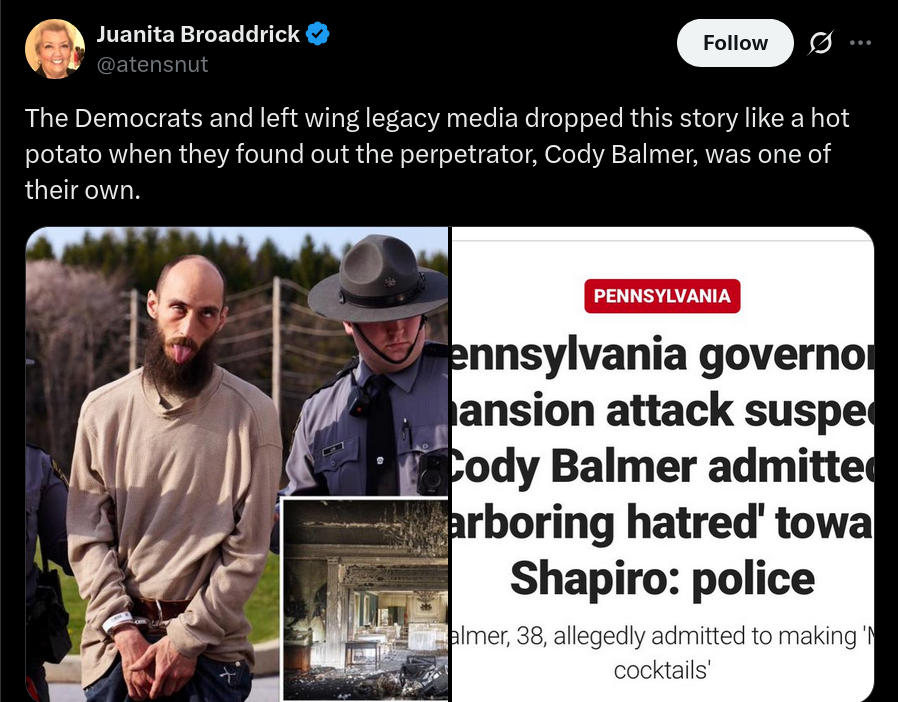Click the name Cody Balmer in the tweet
The width and height of the screenshot is (898, 702).
621,154
